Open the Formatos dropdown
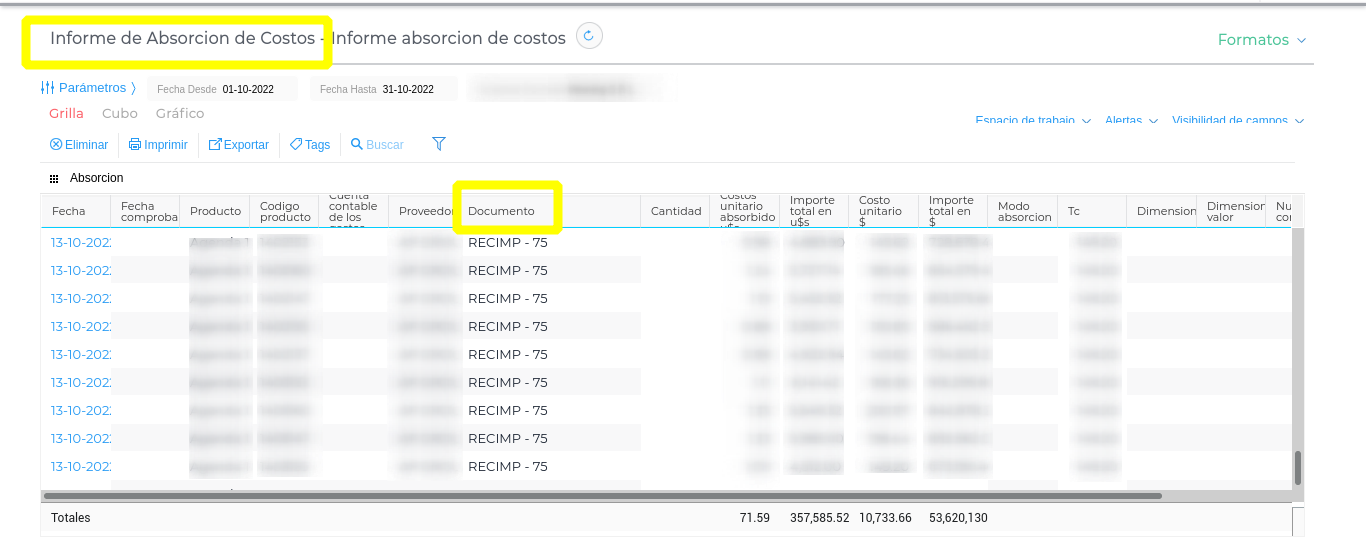 (1262, 40)
